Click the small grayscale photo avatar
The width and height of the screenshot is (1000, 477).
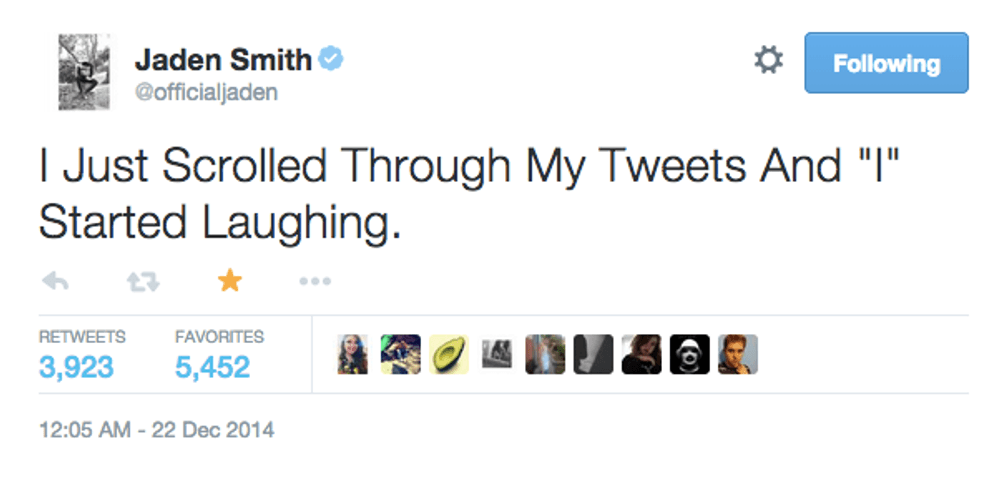pos(497,352)
